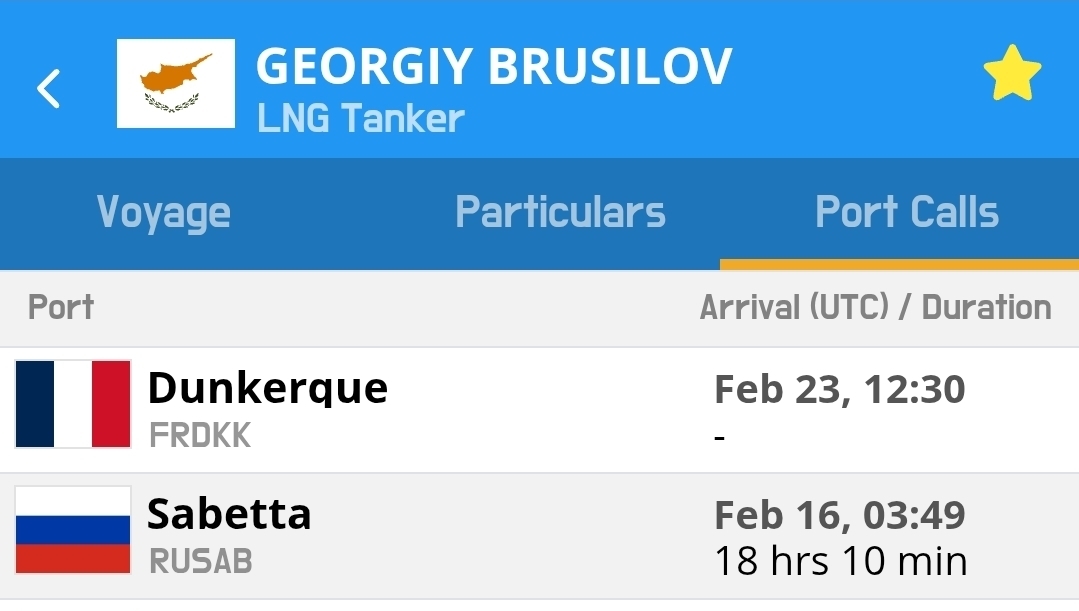1079x611 pixels.
Task: Click the Port column header
Action: [61, 307]
